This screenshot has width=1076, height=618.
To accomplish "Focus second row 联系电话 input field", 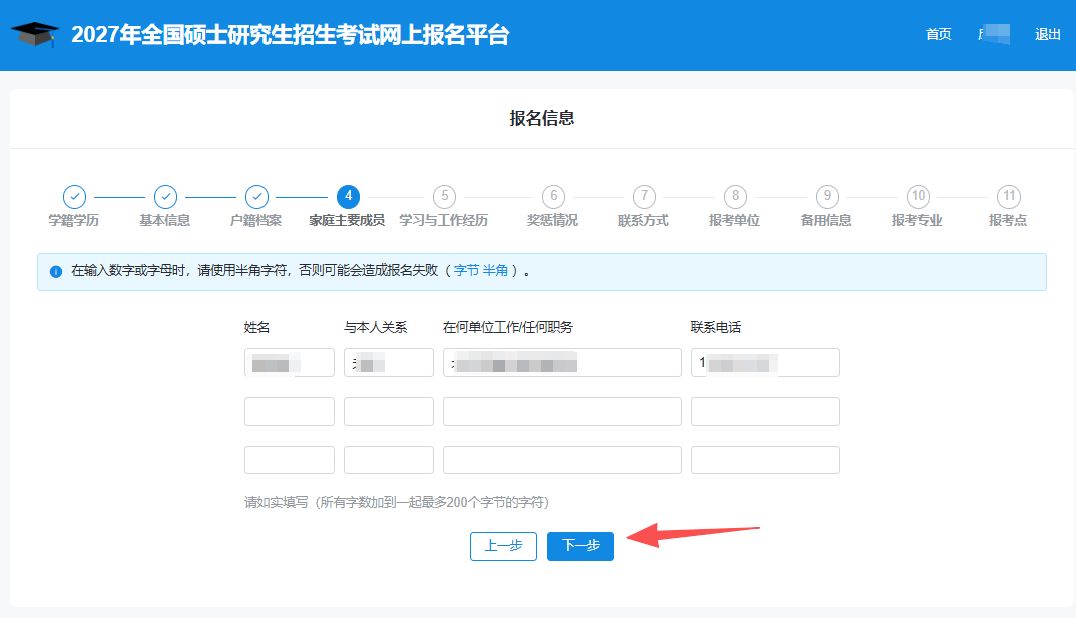I will (x=765, y=412).
